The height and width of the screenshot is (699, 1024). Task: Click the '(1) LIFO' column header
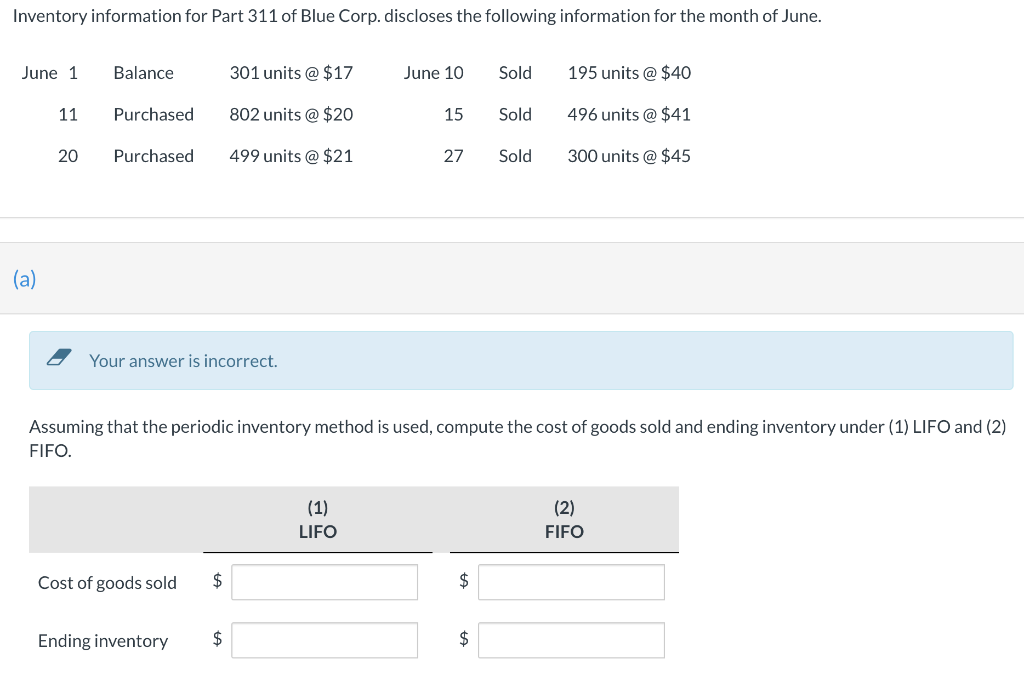[x=317, y=519]
